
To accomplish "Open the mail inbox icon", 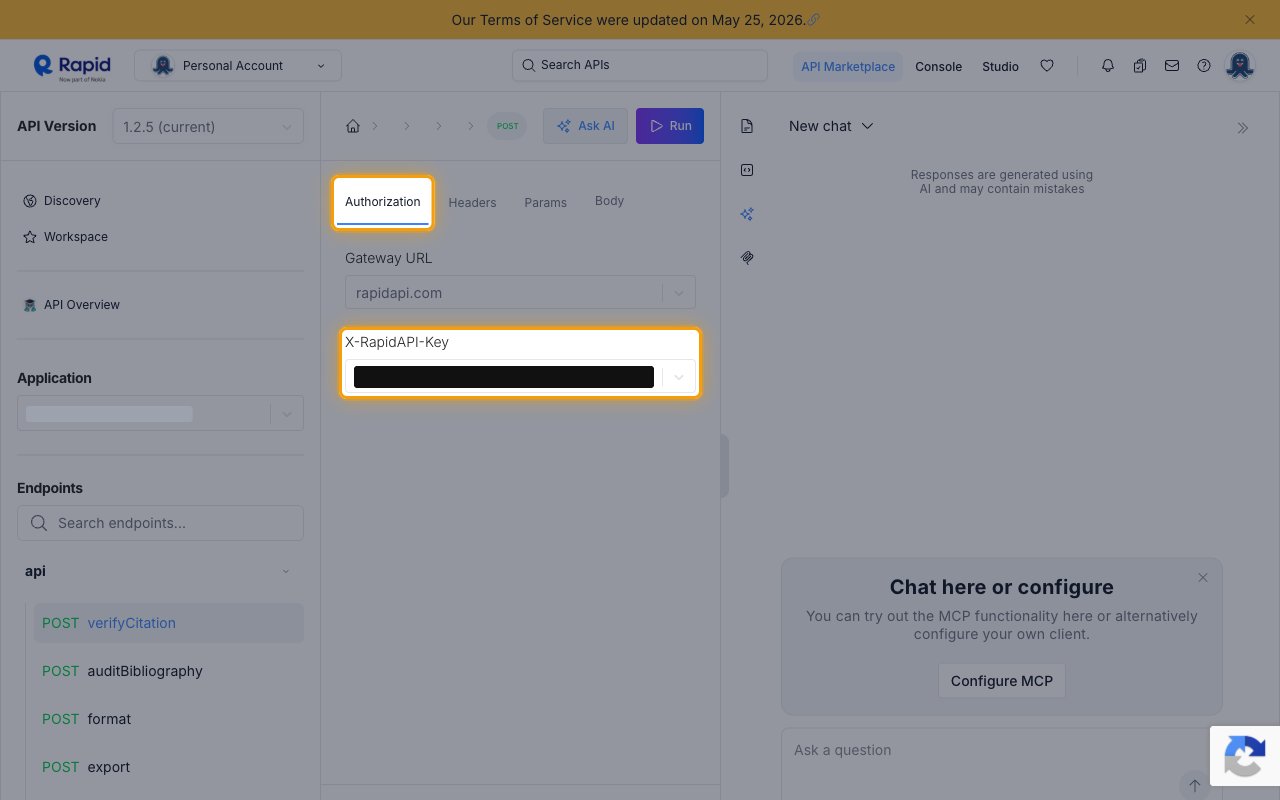I will click(1172, 66).
